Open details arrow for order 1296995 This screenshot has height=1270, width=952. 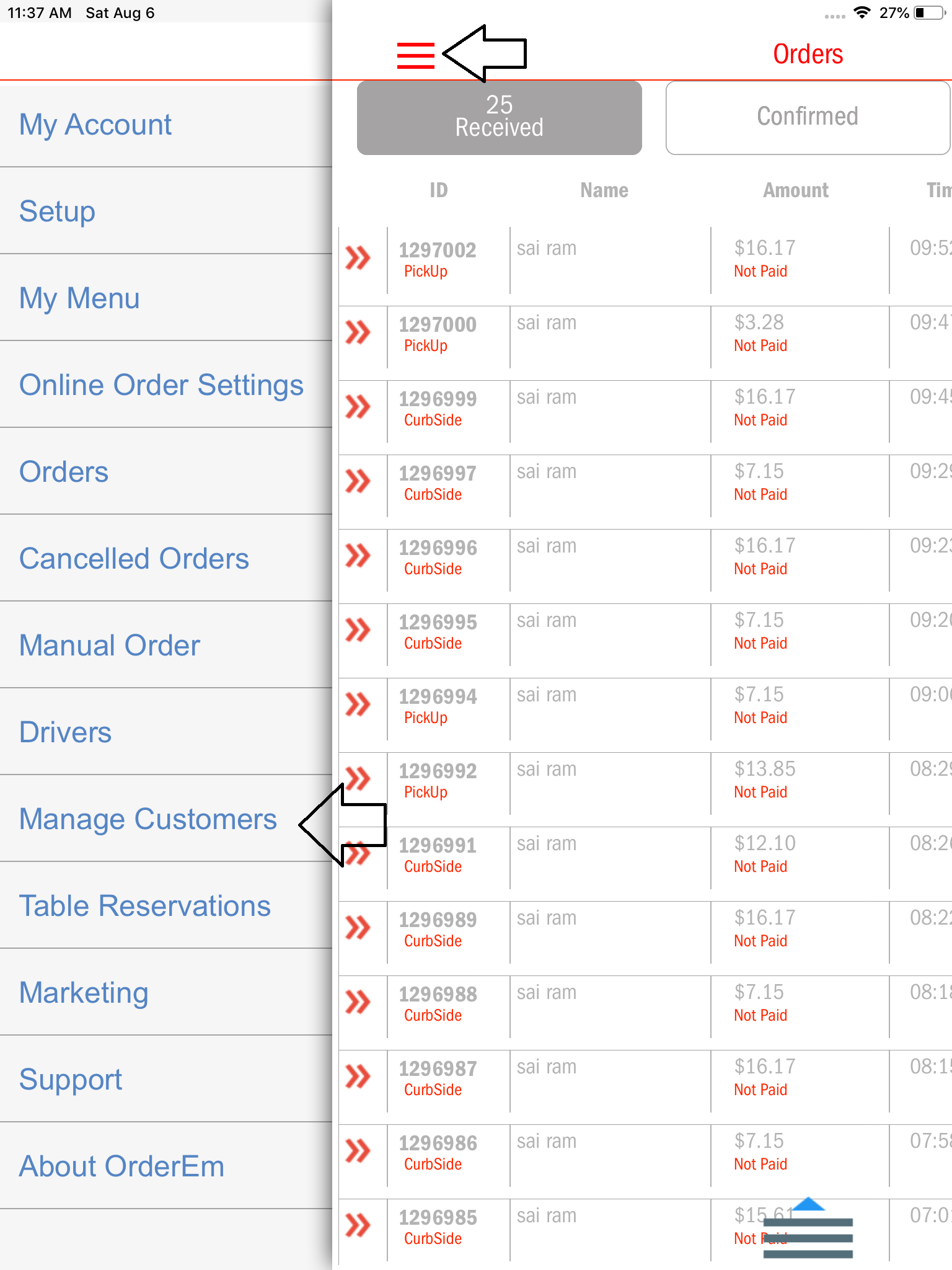(358, 630)
